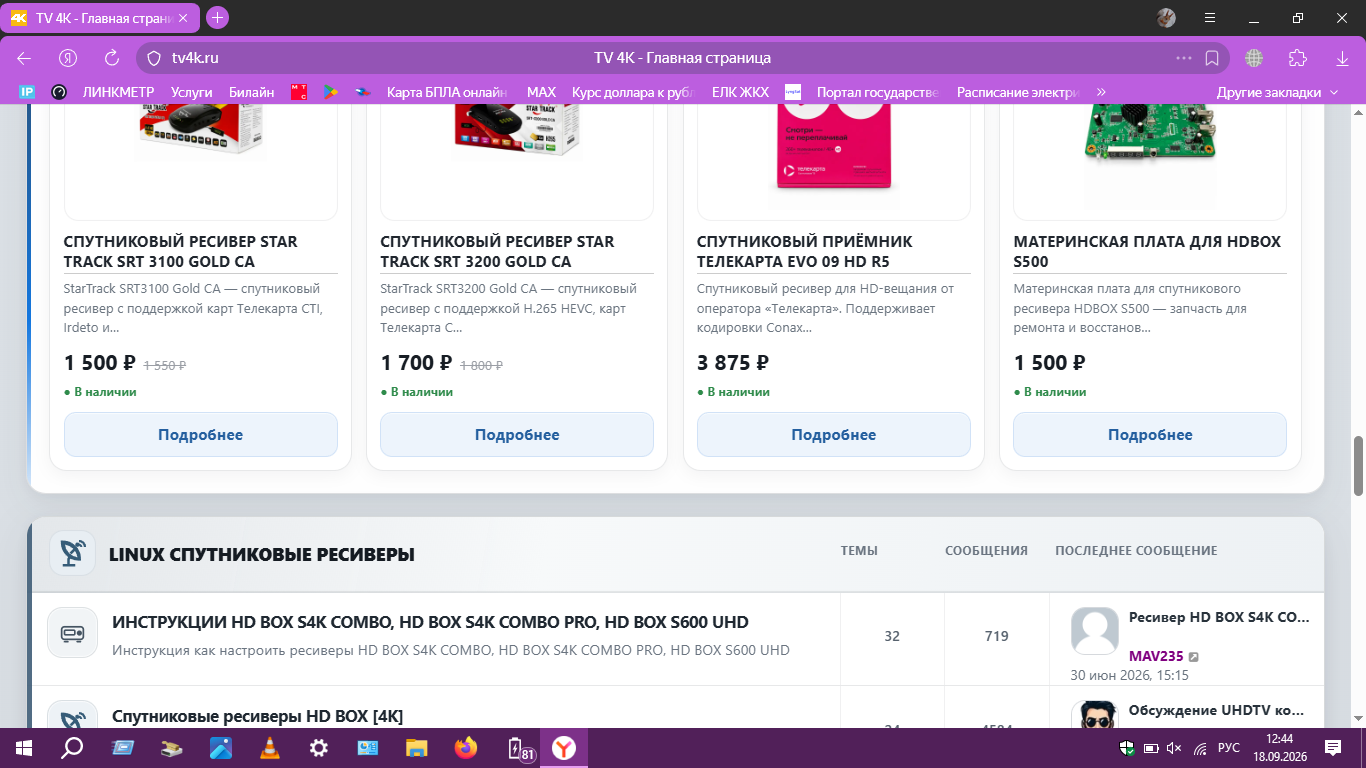This screenshot has width=1366, height=768.
Task: Click Подробнее for Star Track SRT 3200 Gold CA
Action: coord(517,435)
